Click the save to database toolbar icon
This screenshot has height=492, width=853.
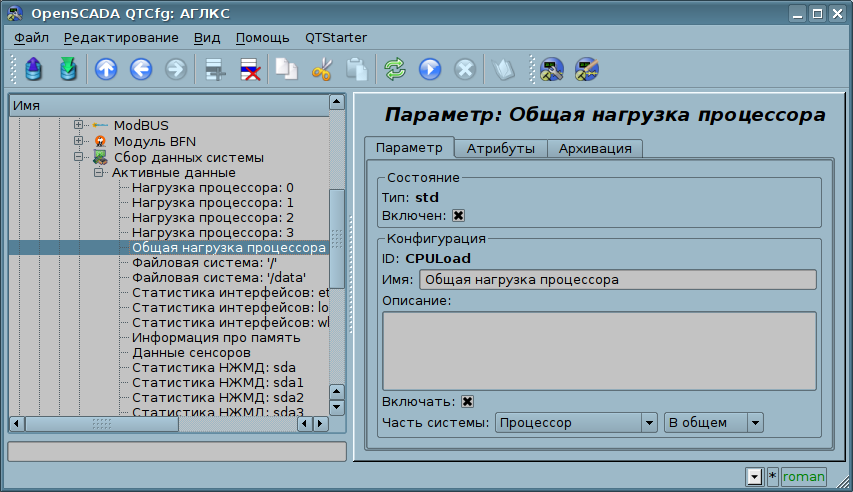tap(68, 69)
